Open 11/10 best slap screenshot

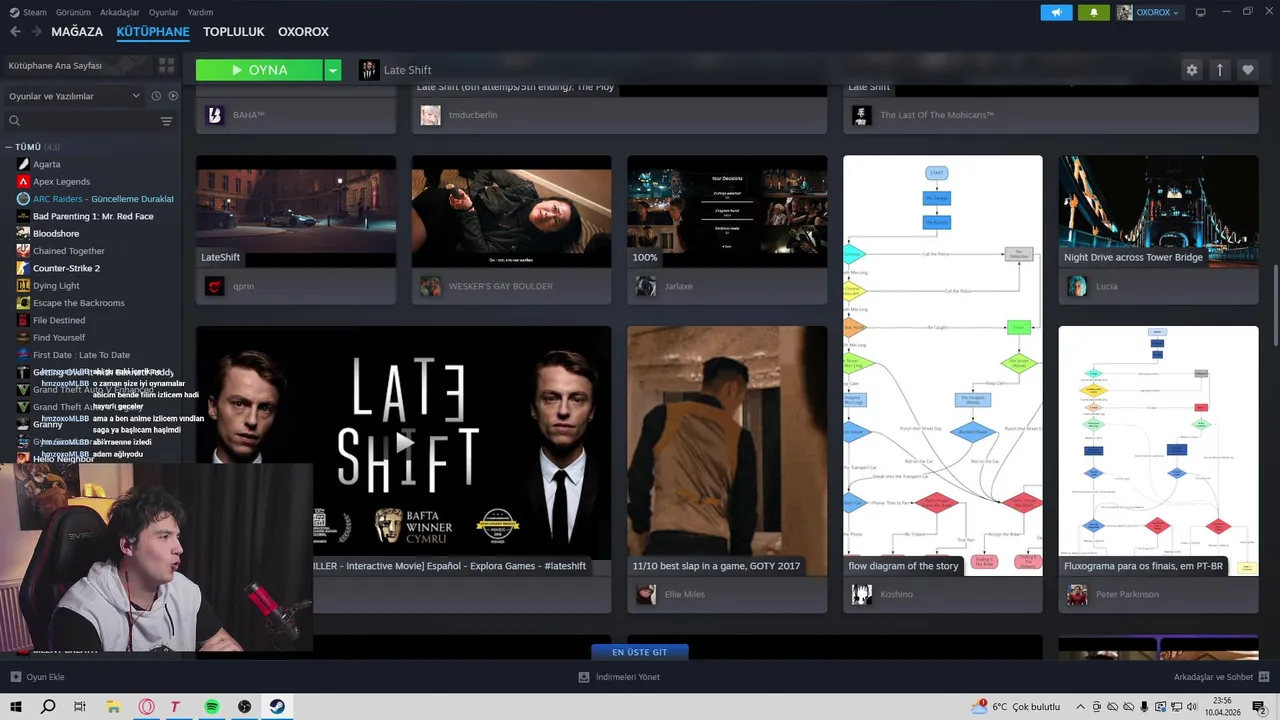click(x=727, y=450)
